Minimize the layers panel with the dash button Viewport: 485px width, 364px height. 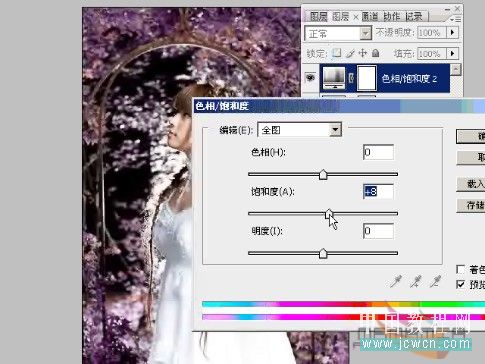448,9
